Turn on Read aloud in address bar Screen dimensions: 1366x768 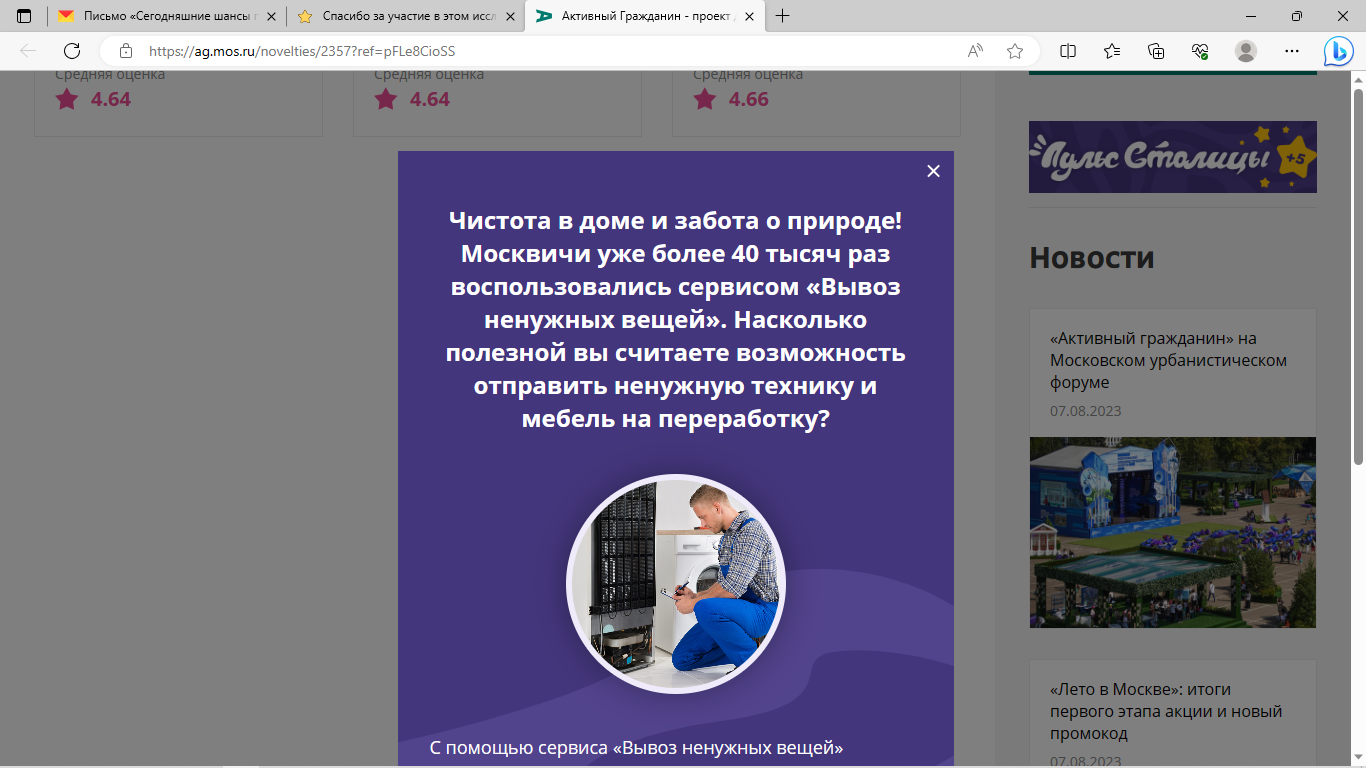975,51
